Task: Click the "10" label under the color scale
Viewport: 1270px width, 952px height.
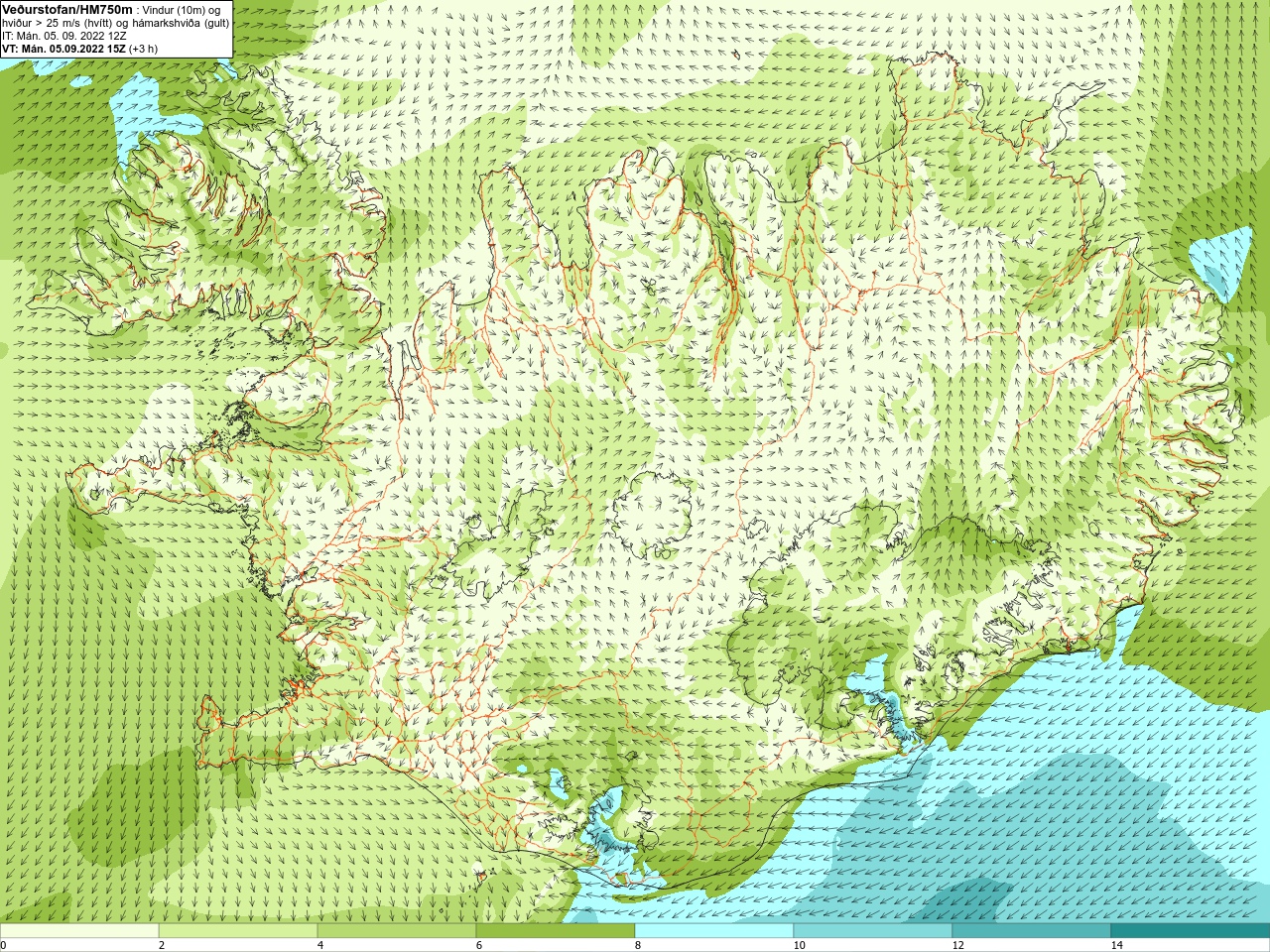Action: coord(799,945)
